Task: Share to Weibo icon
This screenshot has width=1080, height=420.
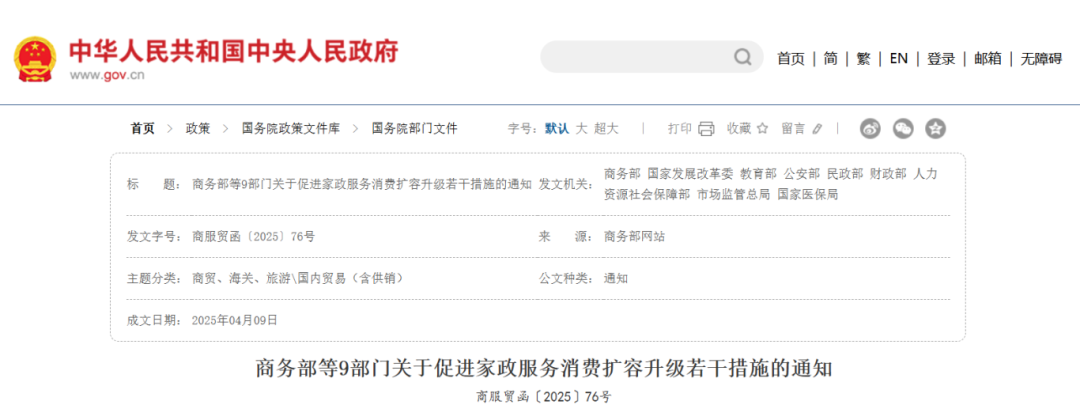Action: pos(870,128)
